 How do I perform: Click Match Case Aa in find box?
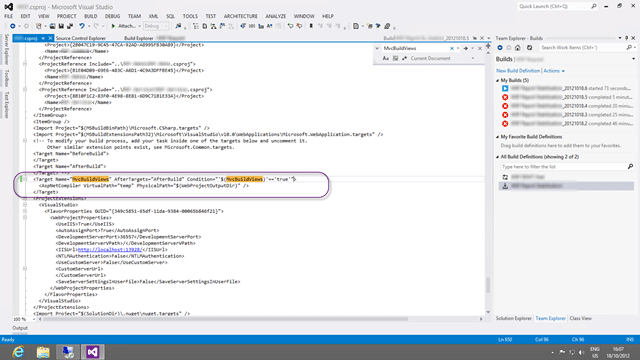coord(386,58)
